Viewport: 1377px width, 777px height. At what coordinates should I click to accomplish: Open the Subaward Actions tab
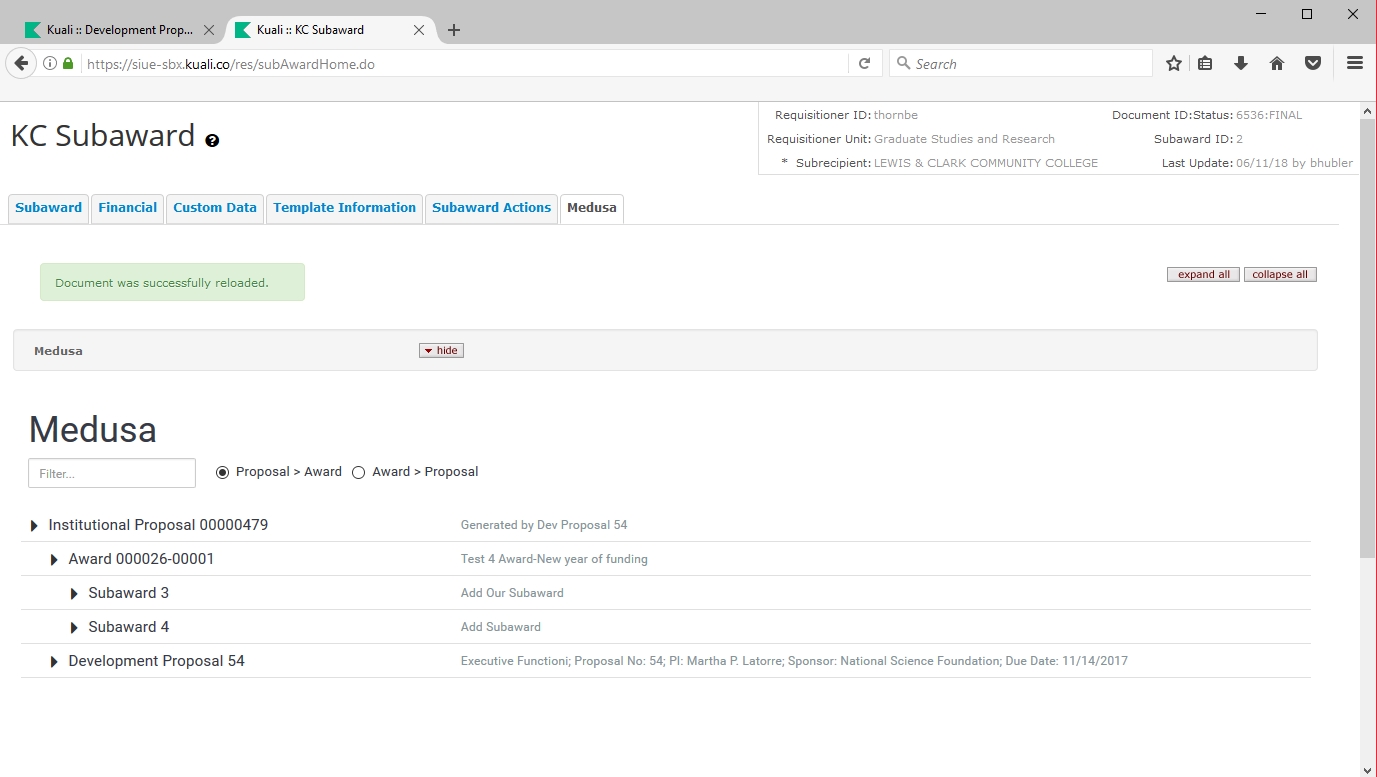(491, 208)
